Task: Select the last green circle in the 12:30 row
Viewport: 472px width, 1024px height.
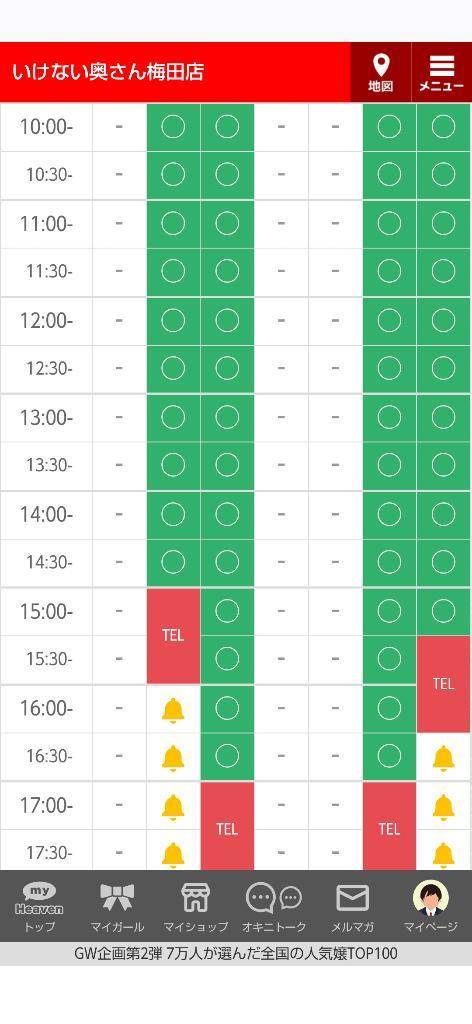Action: tap(443, 368)
